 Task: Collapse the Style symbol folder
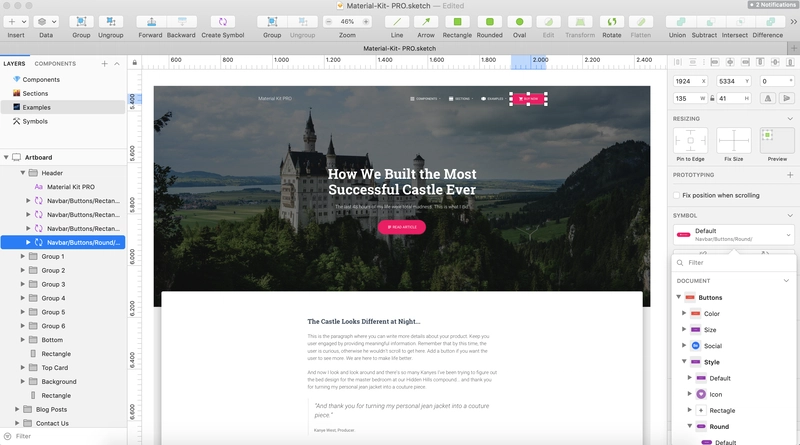pyautogui.click(x=684, y=362)
